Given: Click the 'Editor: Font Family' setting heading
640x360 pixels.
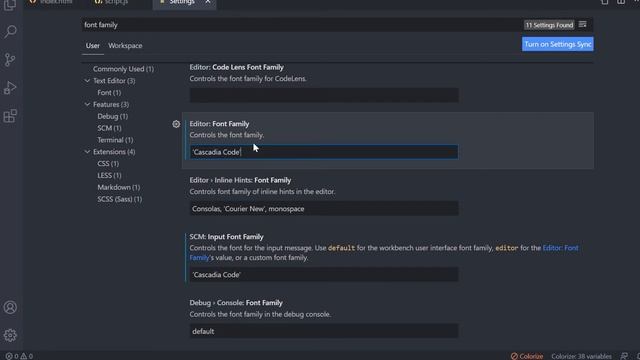Looking at the screenshot, I should [219, 124].
